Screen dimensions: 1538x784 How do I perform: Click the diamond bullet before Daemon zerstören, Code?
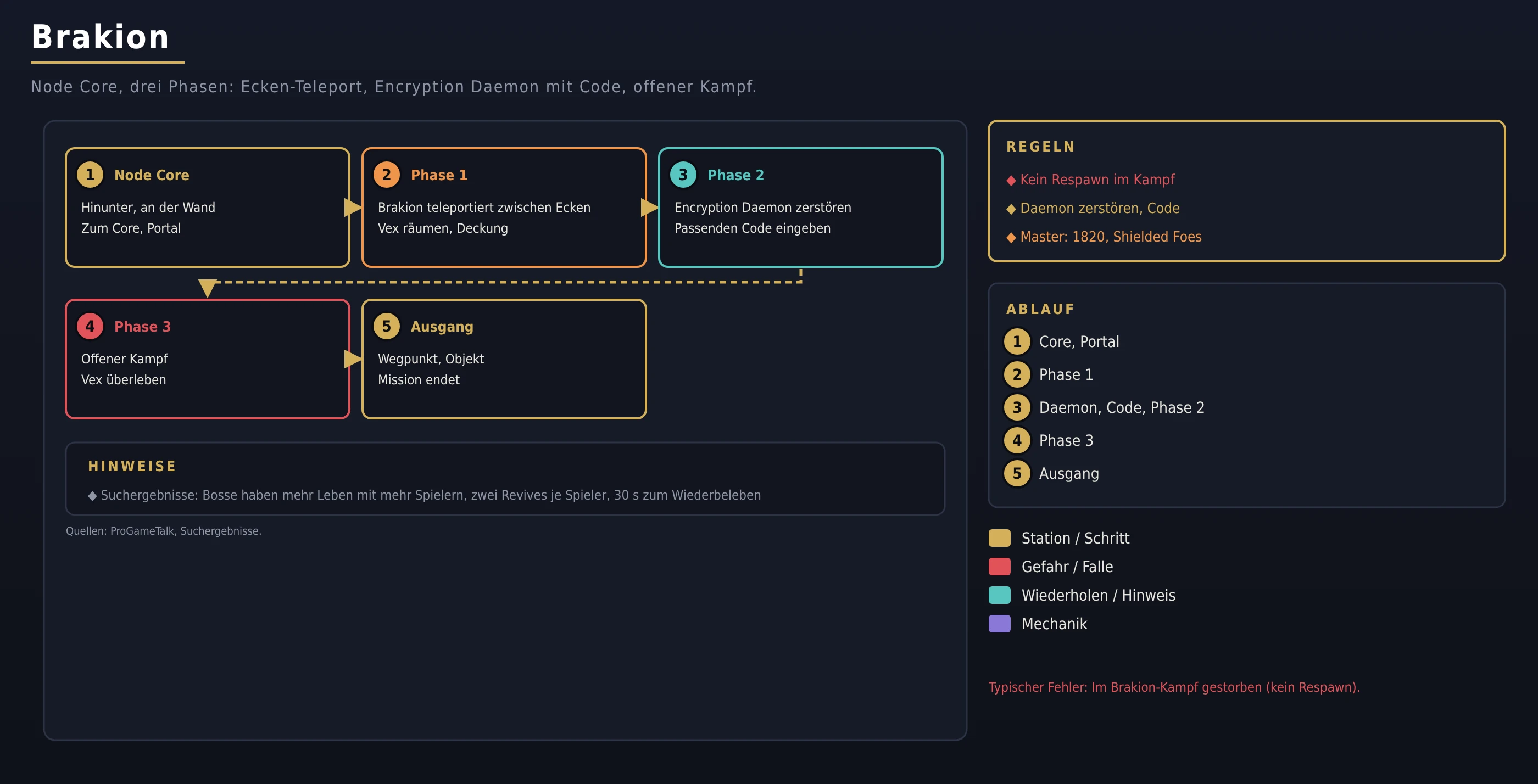[1011, 209]
